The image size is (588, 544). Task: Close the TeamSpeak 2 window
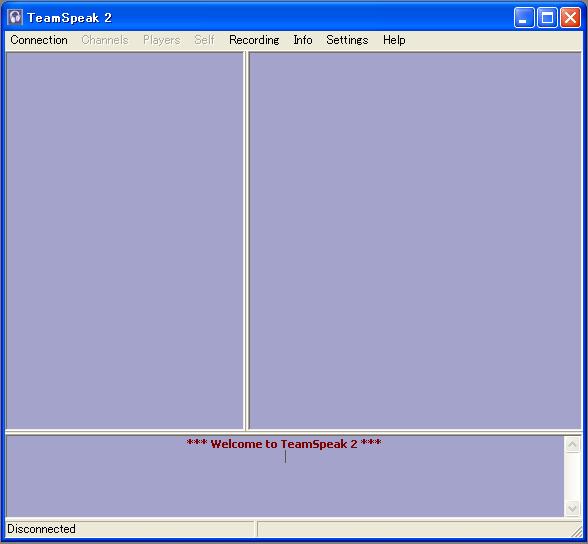pos(570,18)
